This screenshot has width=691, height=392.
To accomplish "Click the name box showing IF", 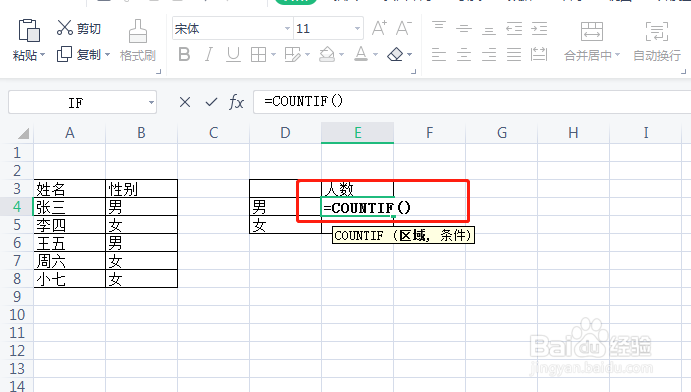I will click(76, 103).
